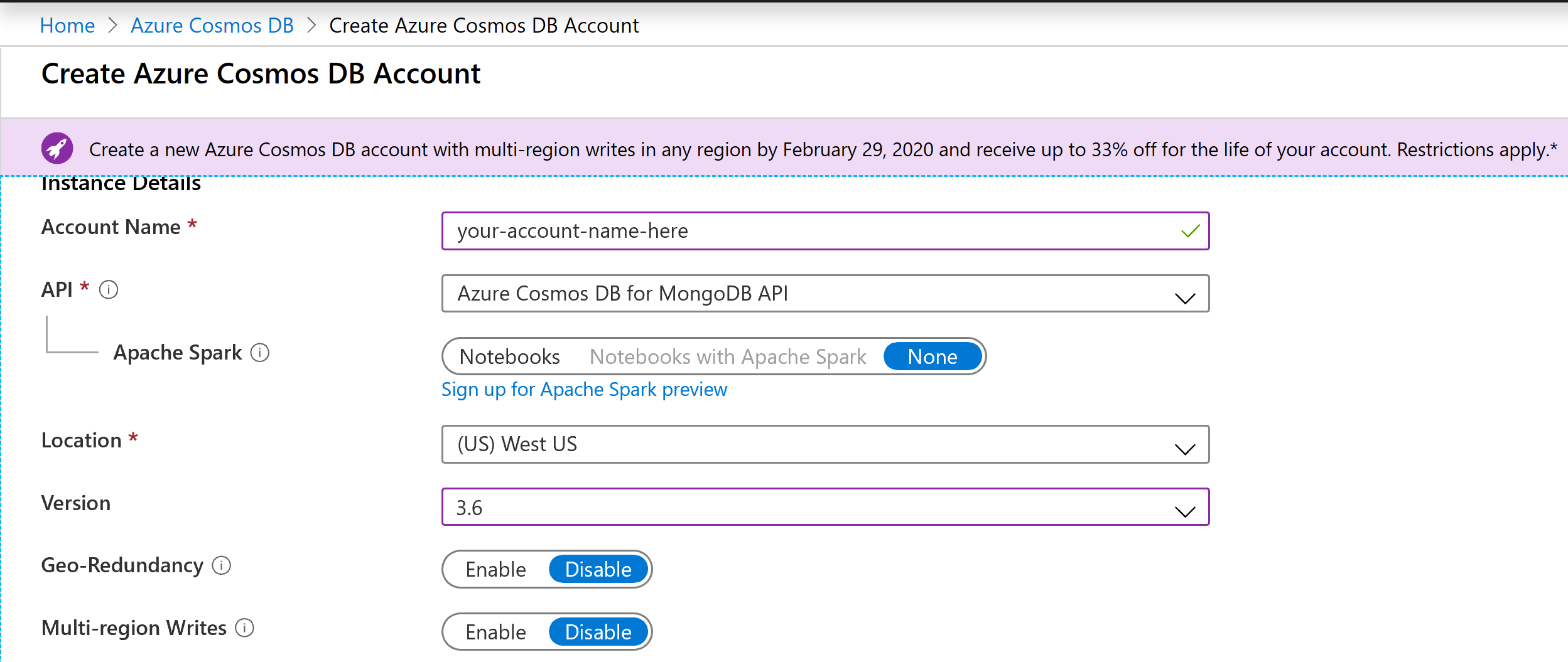Click the Multi-region Writes info icon
This screenshot has width=1568, height=662.
(x=245, y=627)
